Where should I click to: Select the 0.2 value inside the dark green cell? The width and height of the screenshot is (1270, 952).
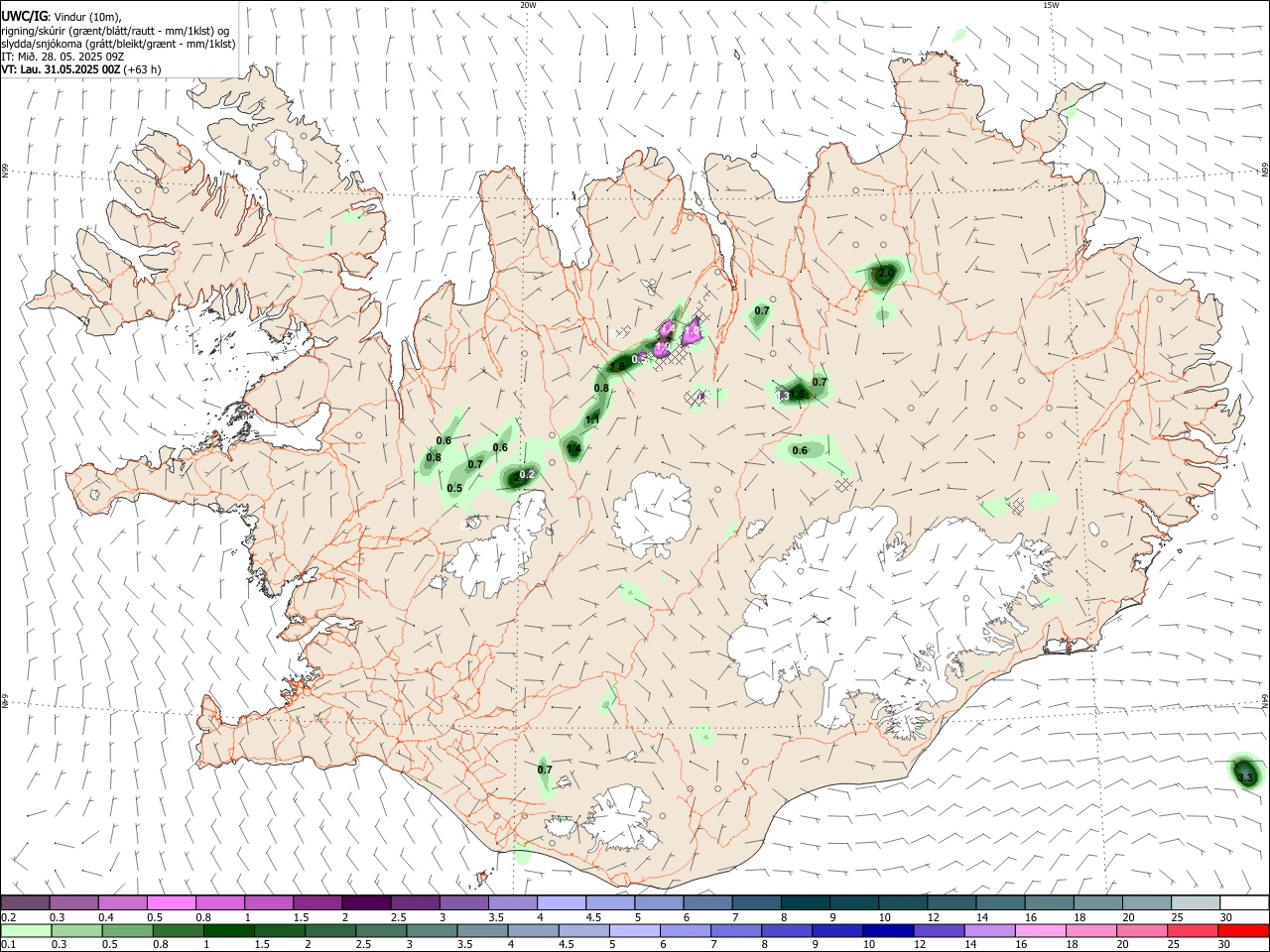[x=527, y=474]
